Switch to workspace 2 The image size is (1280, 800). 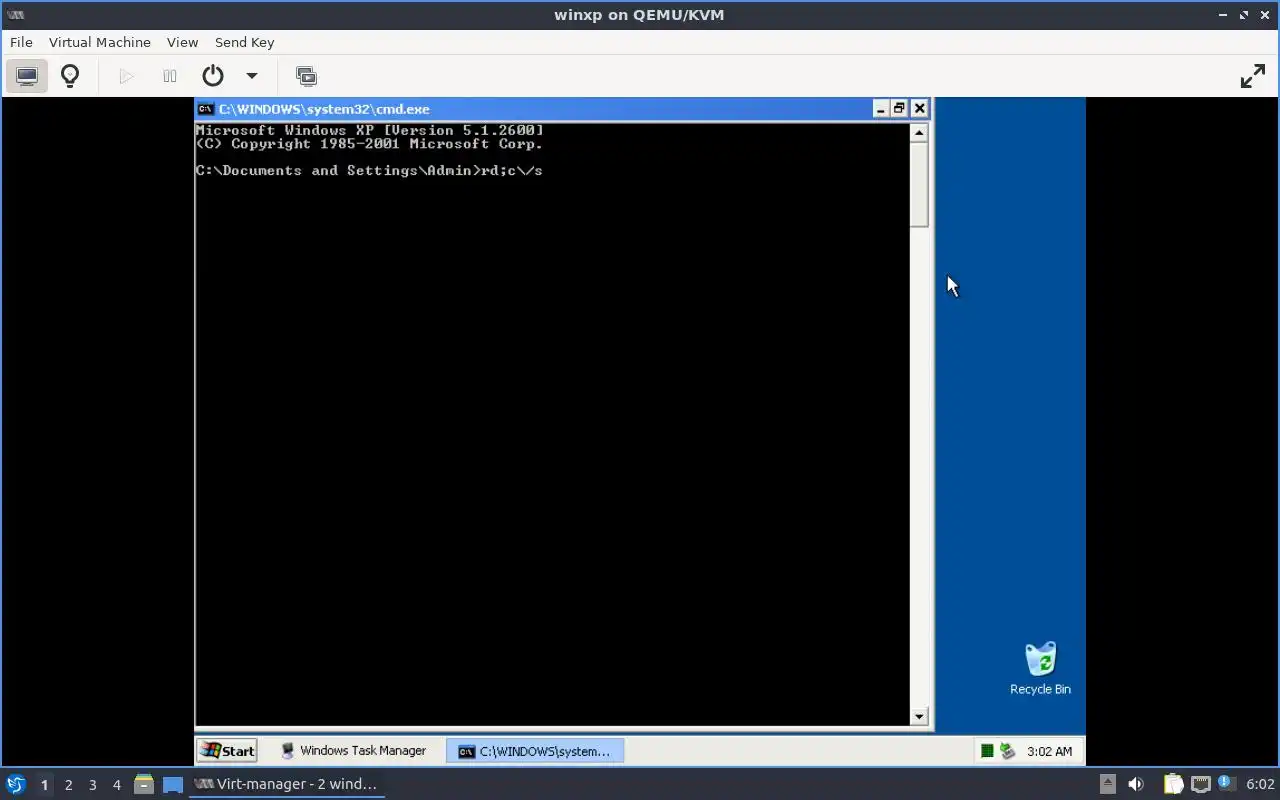(x=68, y=785)
